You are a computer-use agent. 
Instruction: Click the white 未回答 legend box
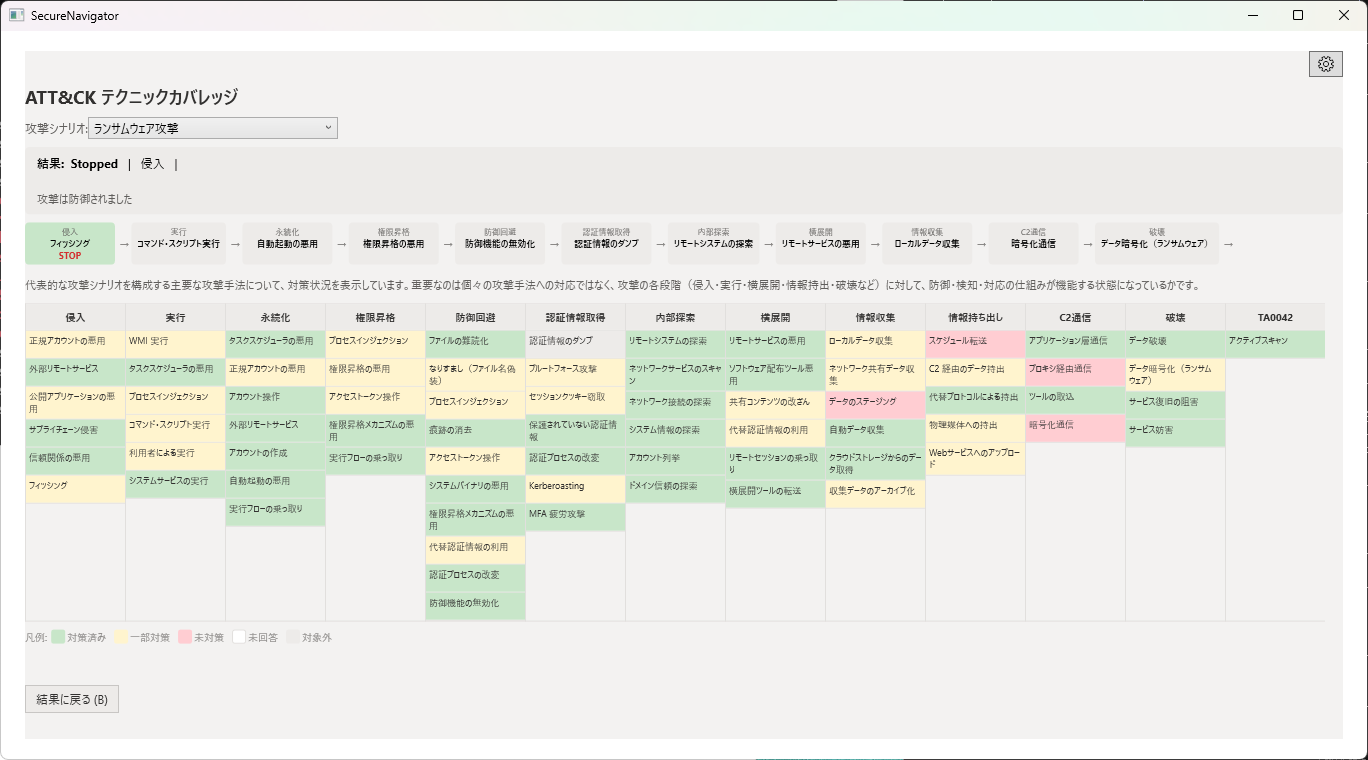tap(239, 637)
